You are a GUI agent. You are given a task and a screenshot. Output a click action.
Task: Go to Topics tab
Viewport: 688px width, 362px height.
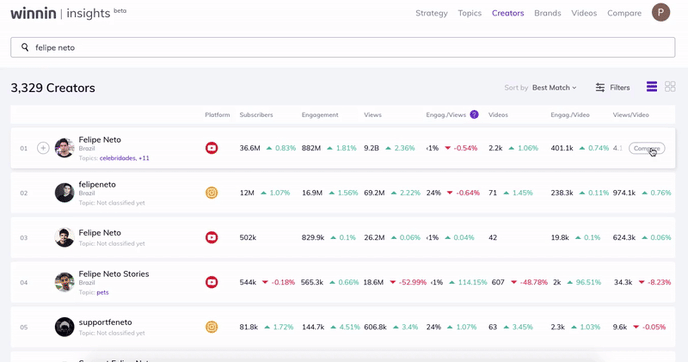(x=469, y=13)
